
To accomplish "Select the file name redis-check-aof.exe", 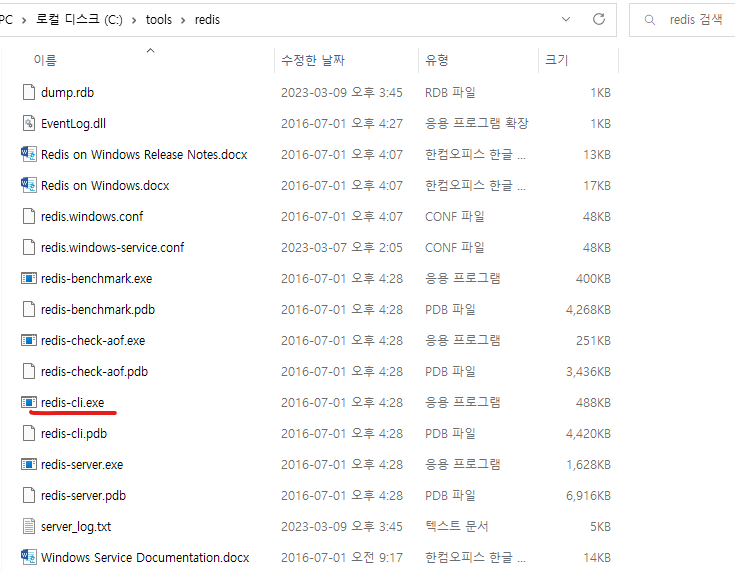I will coord(93,340).
